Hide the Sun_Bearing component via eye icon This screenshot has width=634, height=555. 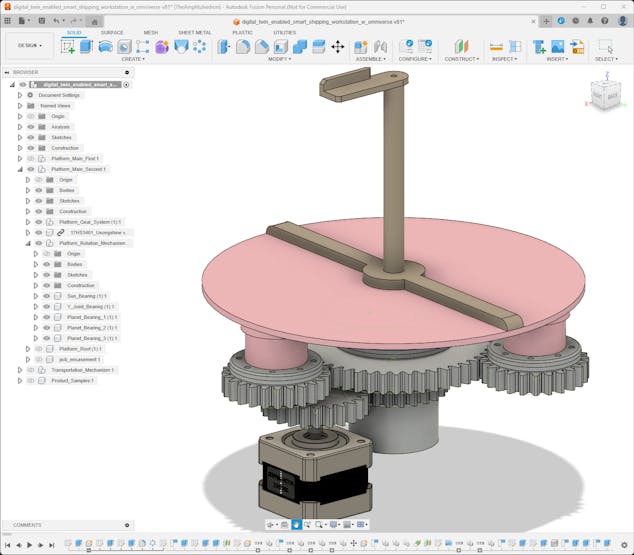pos(46,296)
